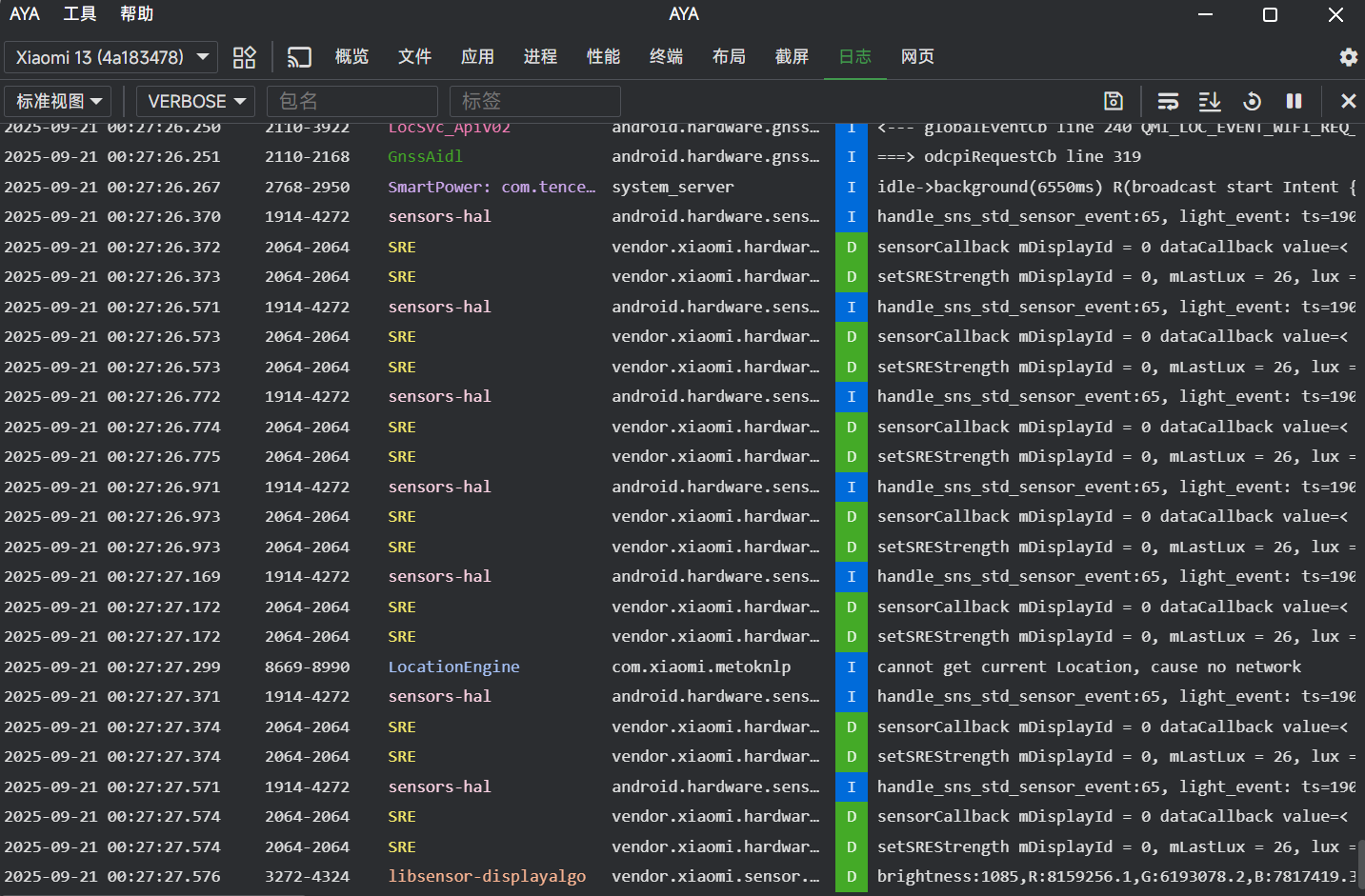
Task: Open the 工具 menu
Action: pyautogui.click(x=79, y=13)
